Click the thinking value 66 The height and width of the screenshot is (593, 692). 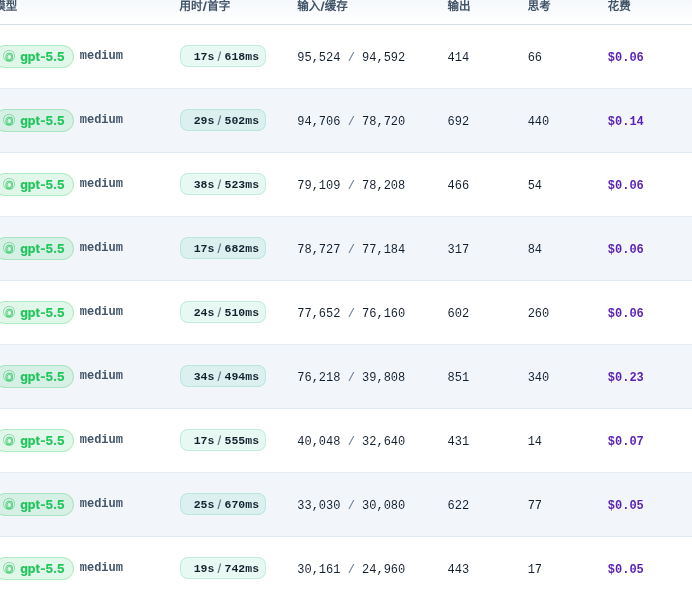(x=534, y=57)
